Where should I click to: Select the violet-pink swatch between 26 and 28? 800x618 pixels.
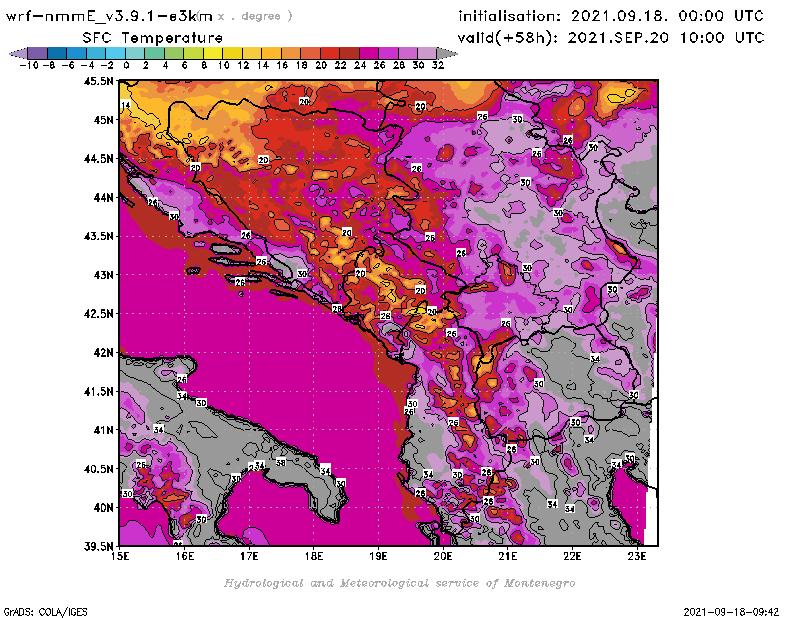tap(388, 53)
